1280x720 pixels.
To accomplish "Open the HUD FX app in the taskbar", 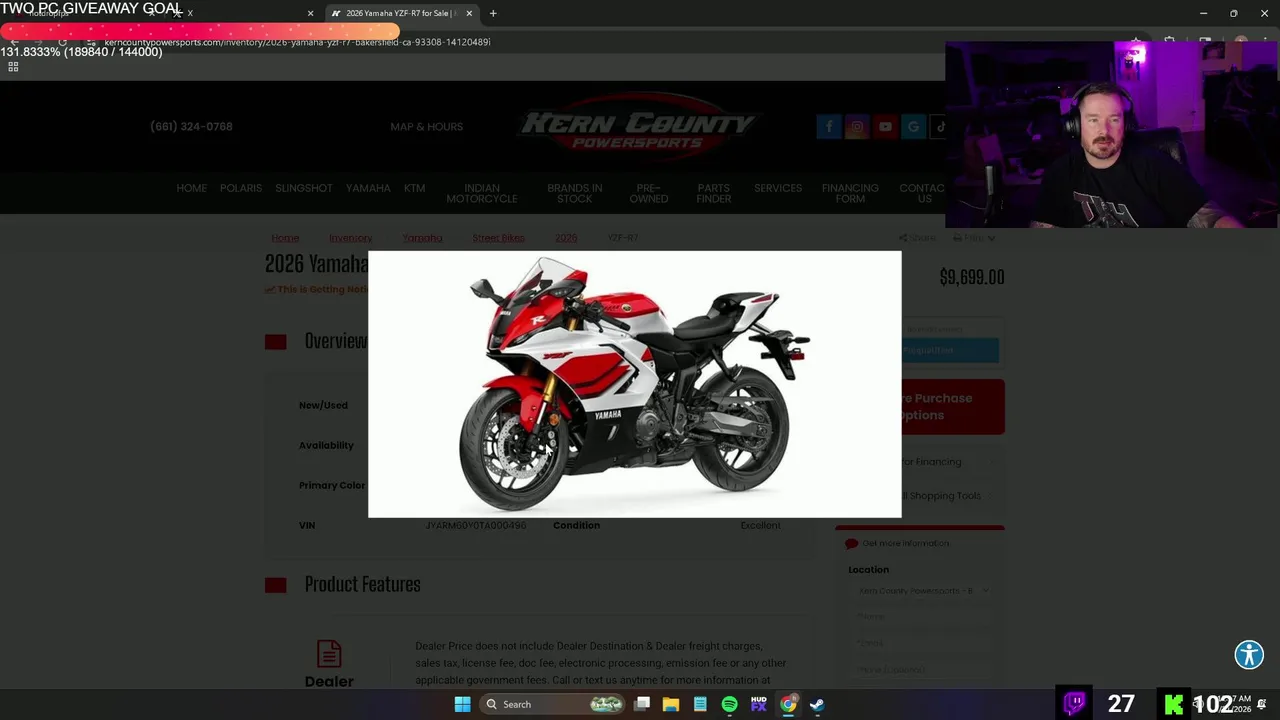I will [x=758, y=704].
